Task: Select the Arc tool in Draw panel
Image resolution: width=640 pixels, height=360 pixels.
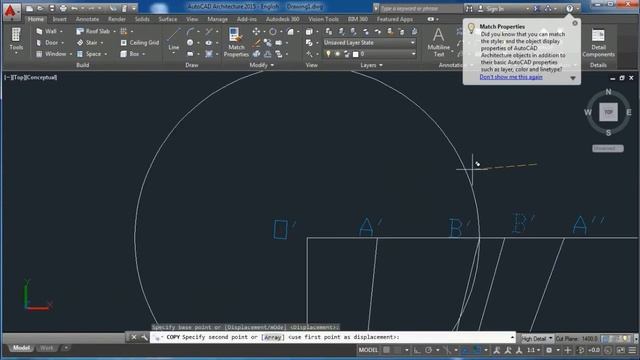Action: tap(190, 31)
